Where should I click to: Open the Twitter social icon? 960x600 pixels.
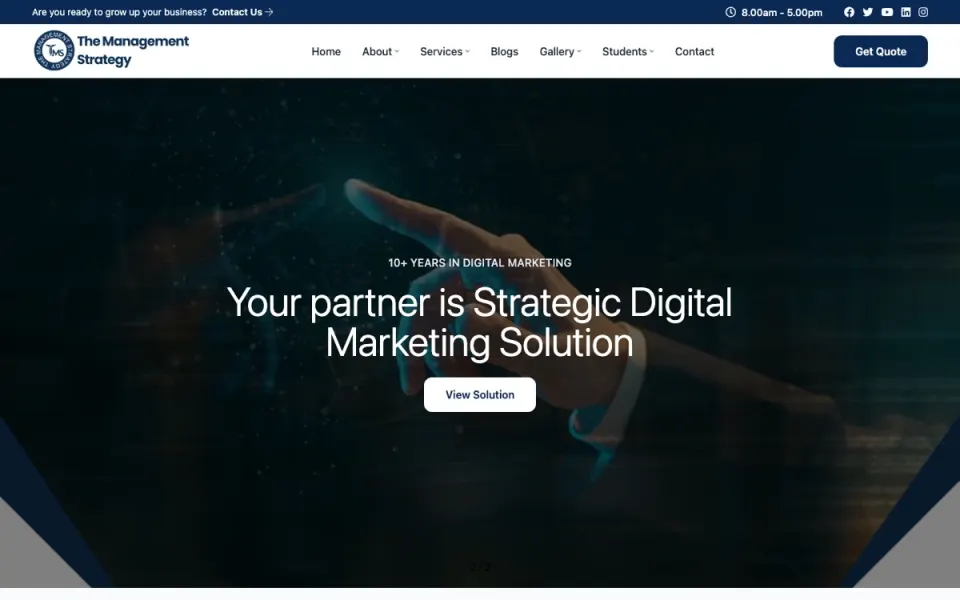868,12
